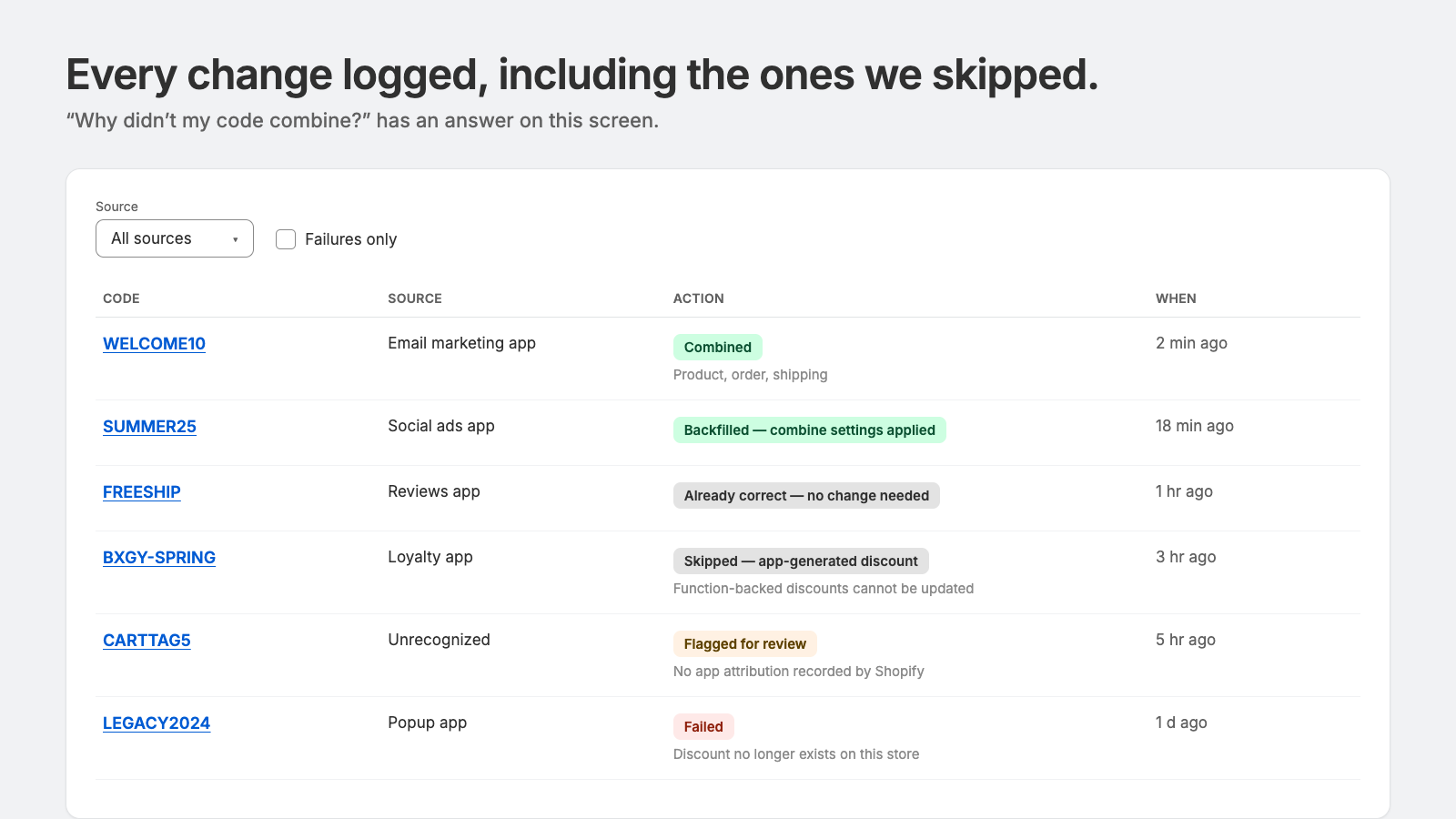
Task: Click the ACTION column header
Action: tap(699, 298)
